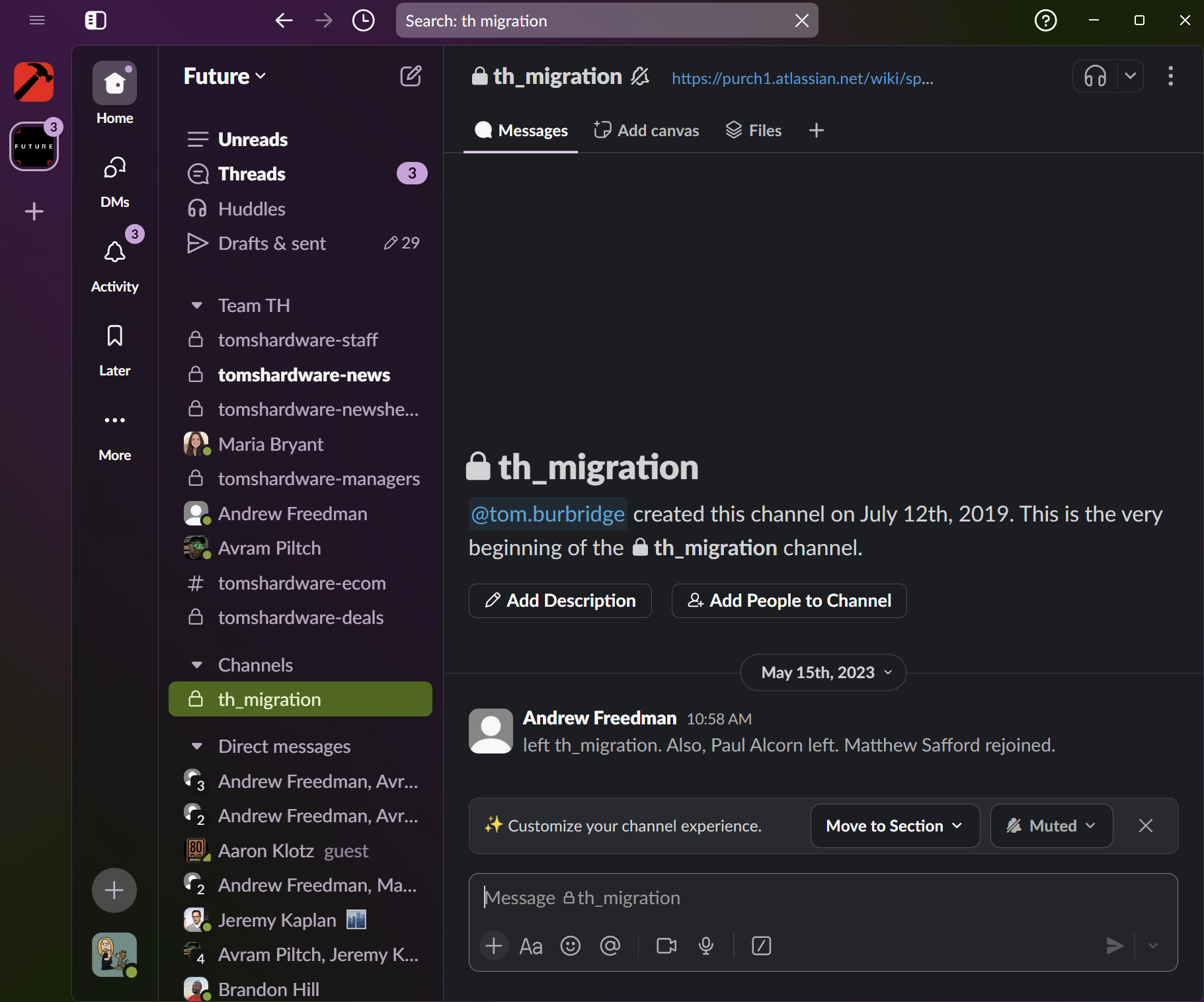The width and height of the screenshot is (1204, 1002).
Task: Collapse the Direct messages section
Action: click(196, 746)
